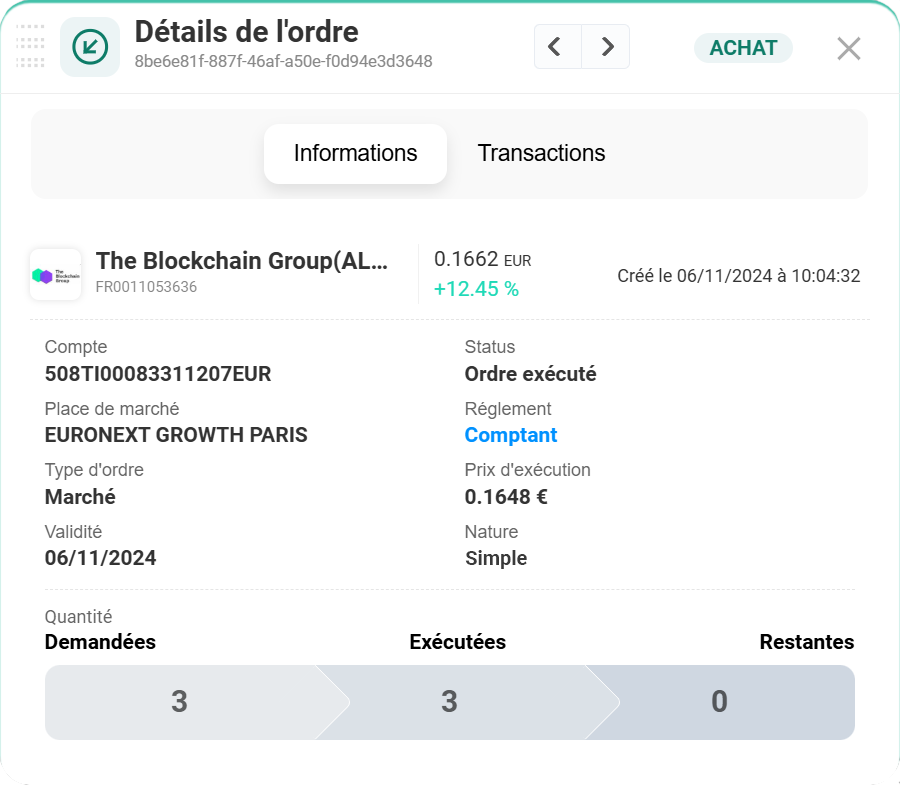Click the incoming order arrow icon
This screenshot has height=785, width=900.
[x=90, y=47]
